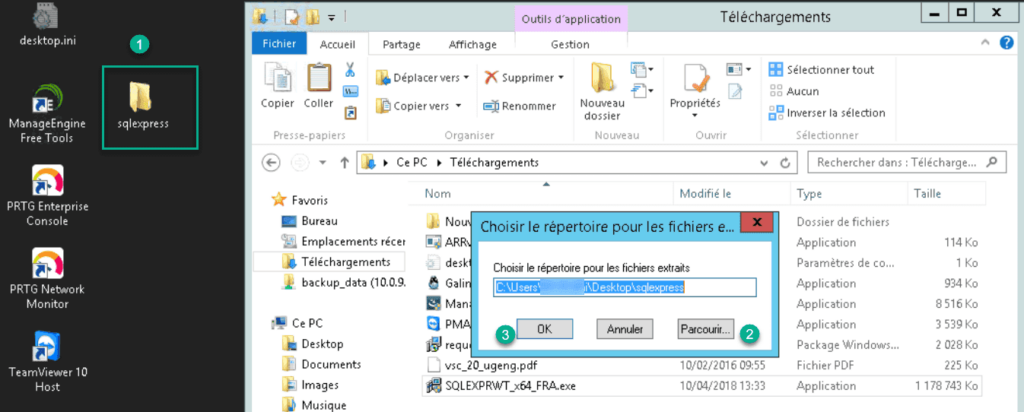
Task: Open the recent locations arrow beside the navigation buttons
Action: (322, 163)
